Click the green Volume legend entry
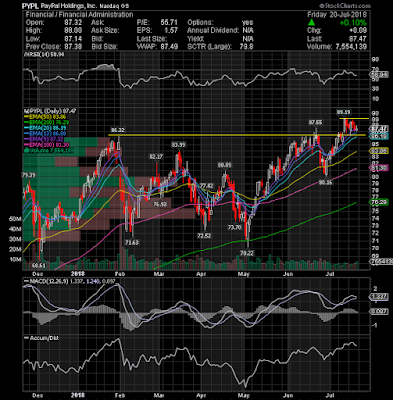Screen dimensions: 393x400 48,151
